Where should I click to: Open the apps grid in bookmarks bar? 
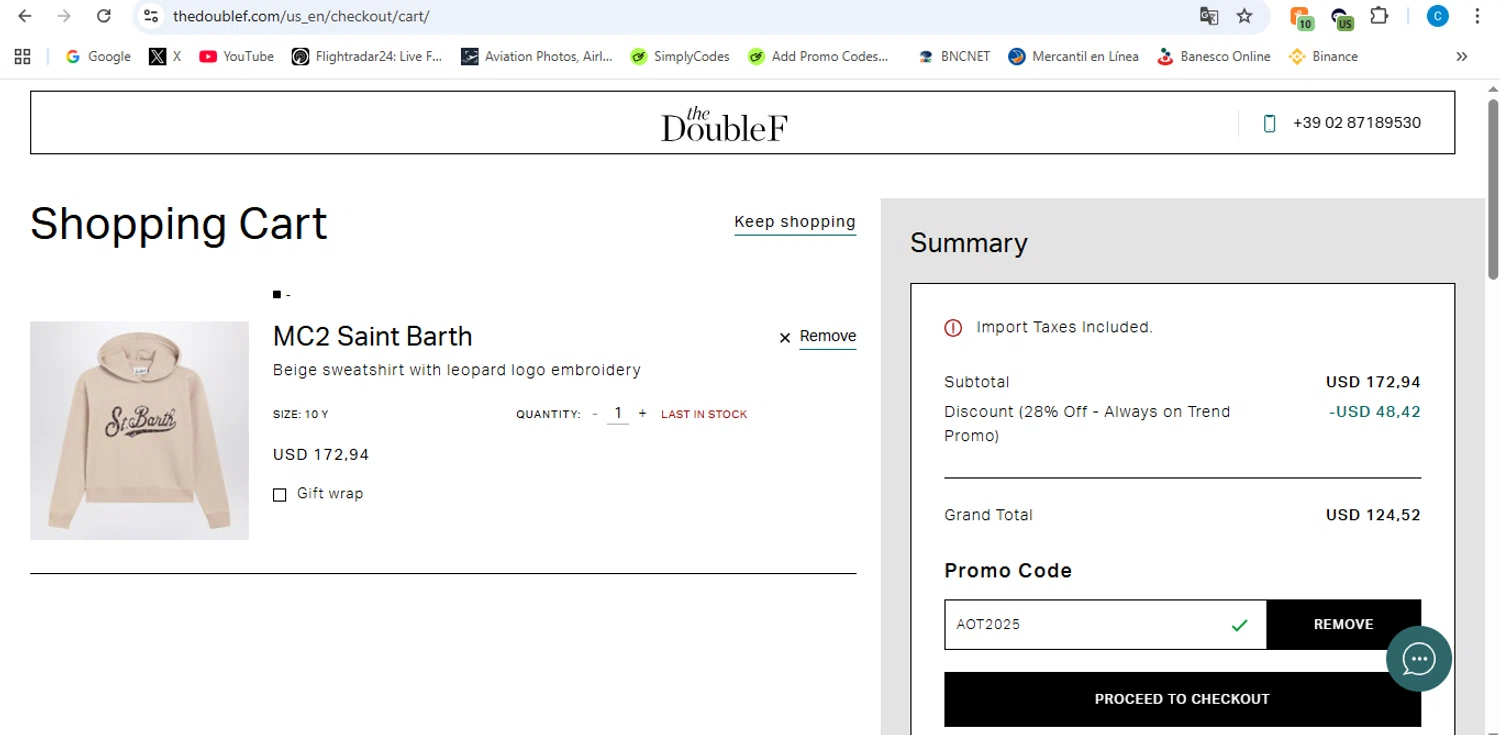click(22, 57)
